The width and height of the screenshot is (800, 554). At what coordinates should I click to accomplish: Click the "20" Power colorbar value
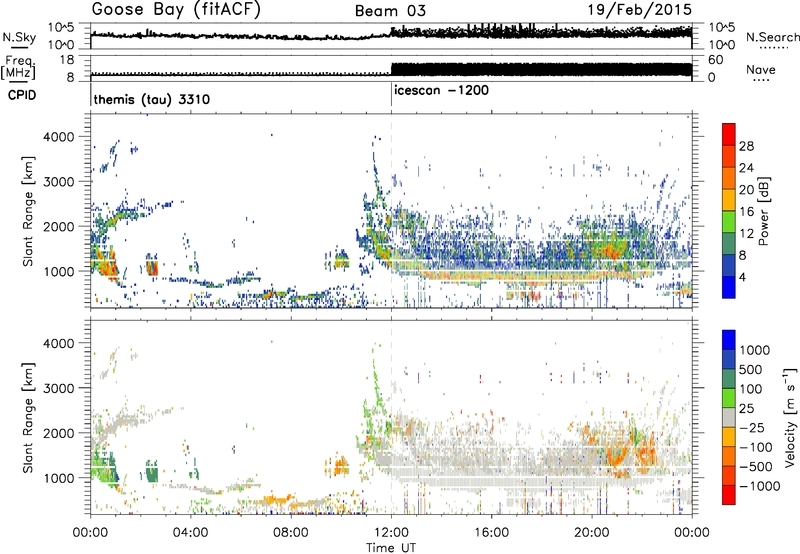746,190
